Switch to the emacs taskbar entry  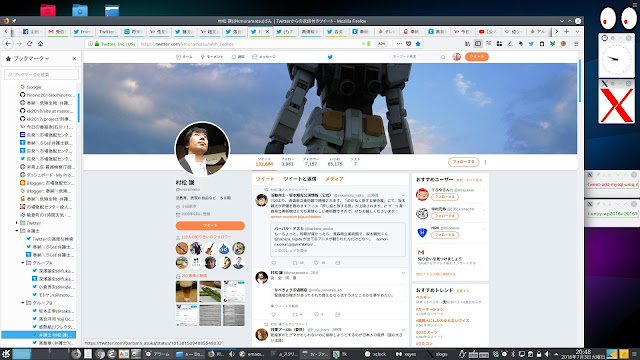tap(252, 354)
